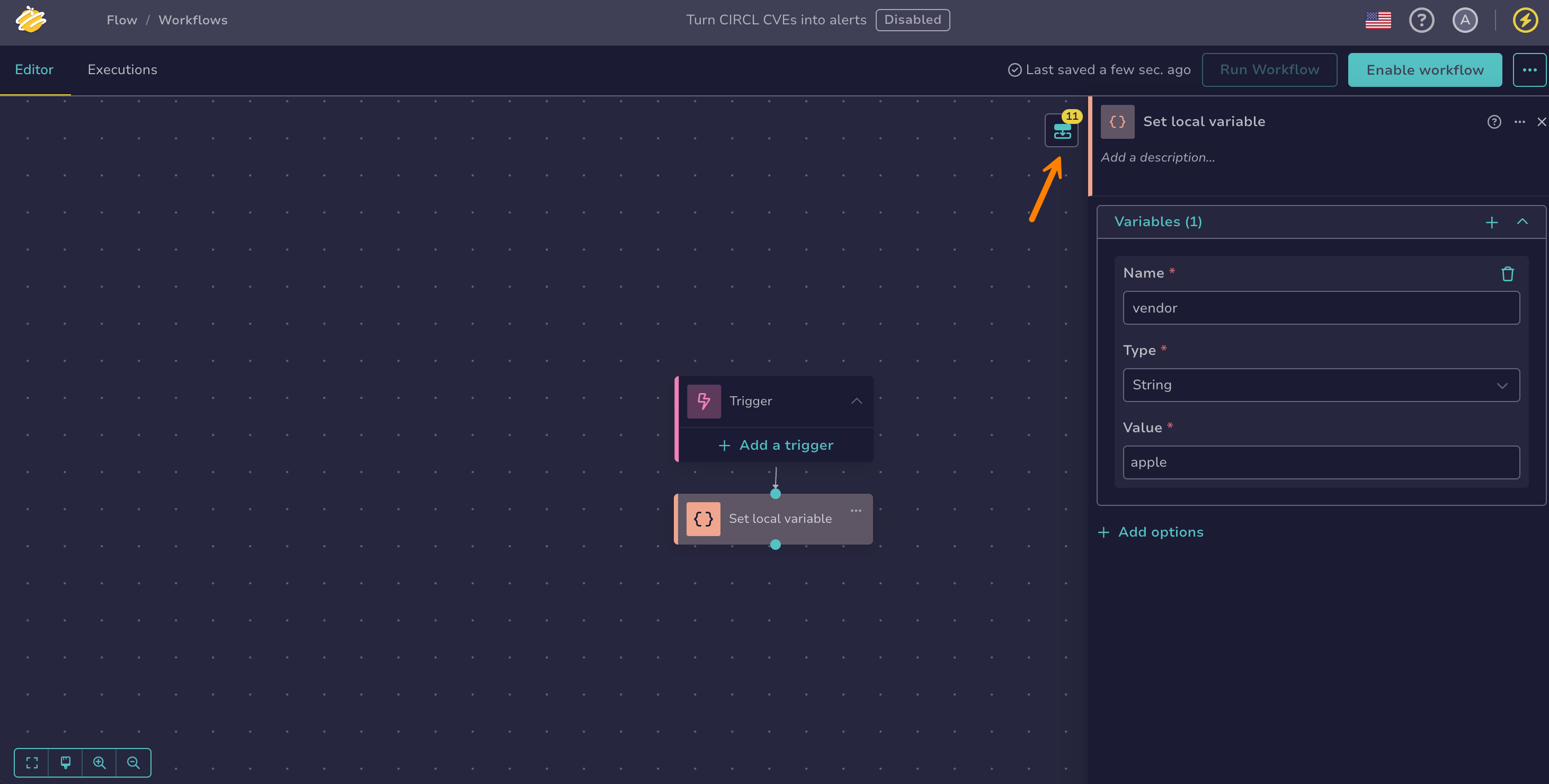Click the Value input field containing apple

(x=1321, y=462)
